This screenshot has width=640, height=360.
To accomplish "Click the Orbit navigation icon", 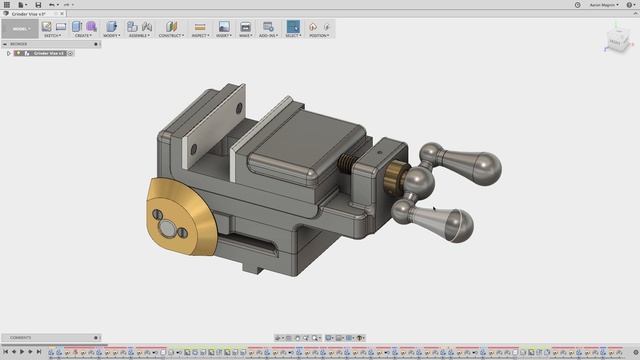I will click(x=279, y=338).
